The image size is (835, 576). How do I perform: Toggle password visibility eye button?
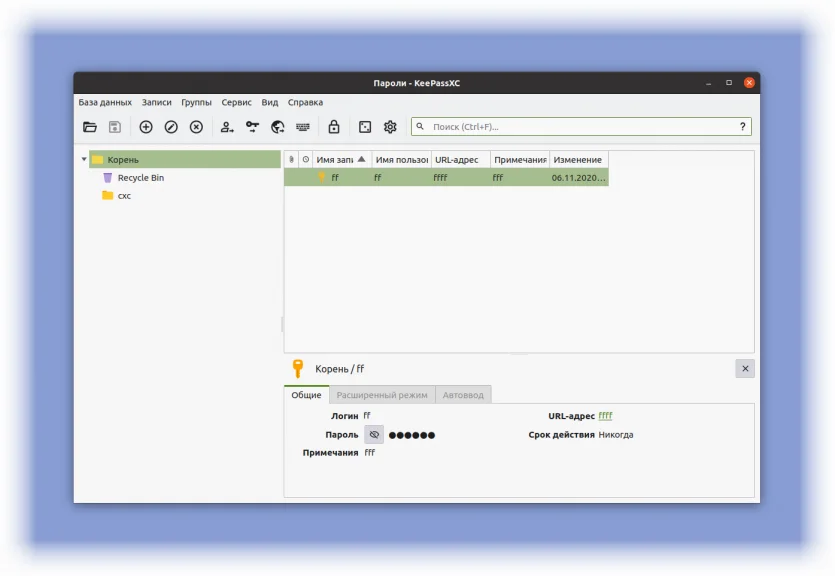click(374, 435)
